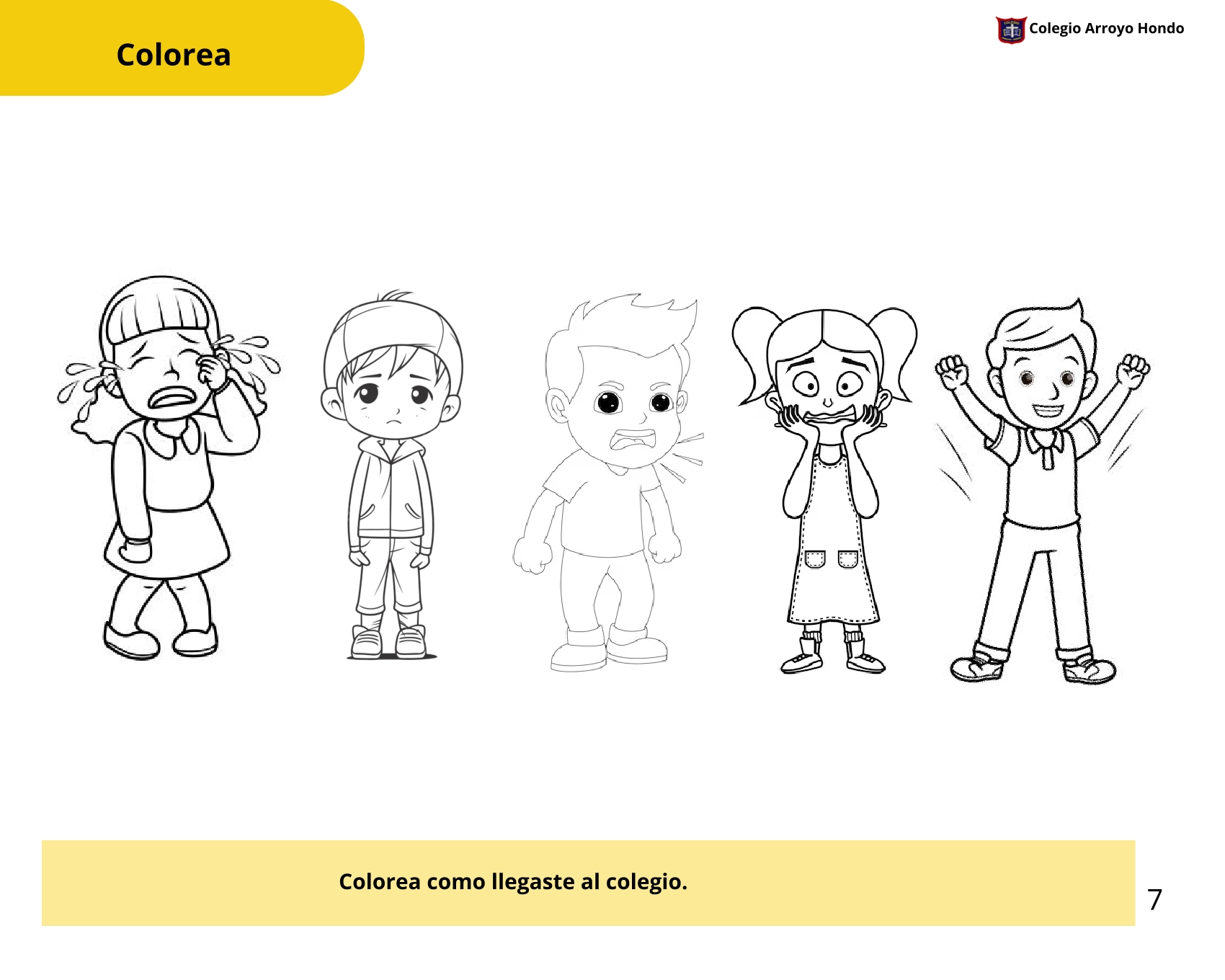Viewport: 1225px width, 980px height.
Task: Select the instruction text Colorea como llegaste
Action: click(513, 881)
